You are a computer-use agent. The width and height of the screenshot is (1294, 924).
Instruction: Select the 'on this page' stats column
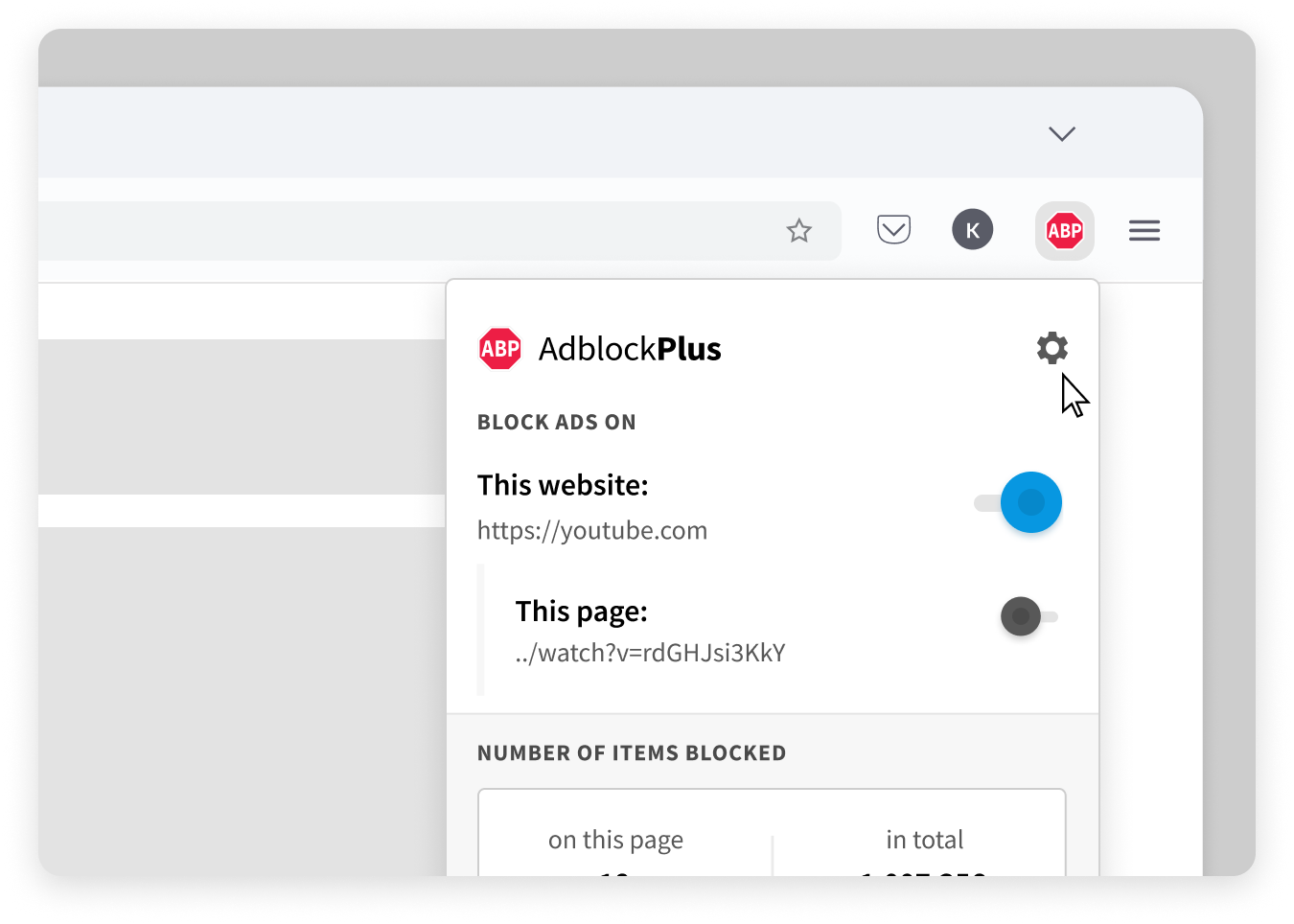pyautogui.click(x=615, y=840)
